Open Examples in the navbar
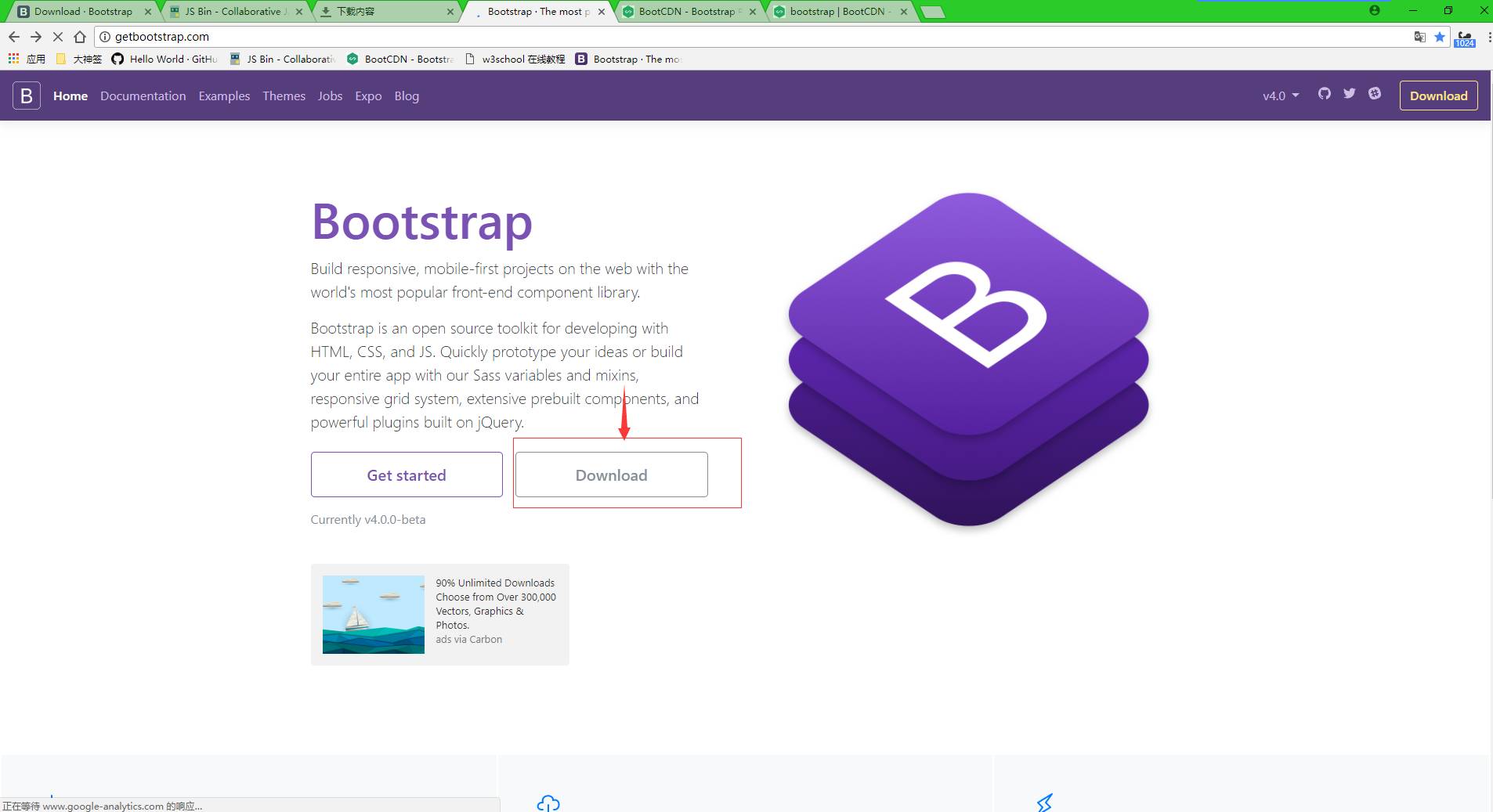The width and height of the screenshot is (1493, 812). coord(224,96)
